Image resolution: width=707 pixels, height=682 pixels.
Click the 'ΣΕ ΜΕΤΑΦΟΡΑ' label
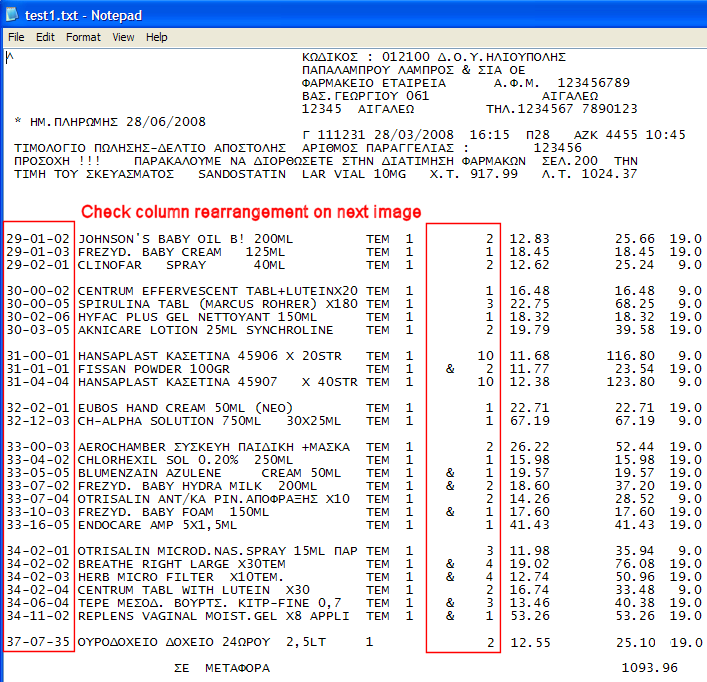222,668
